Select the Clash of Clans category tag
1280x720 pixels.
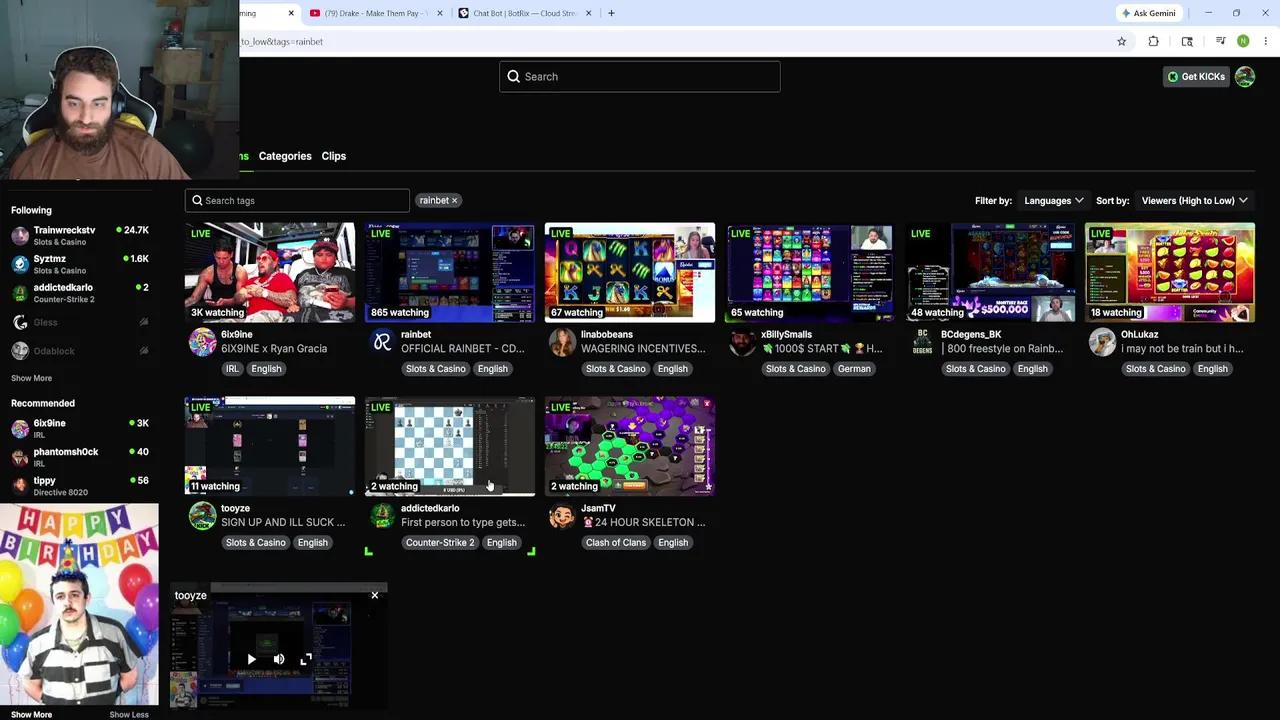coord(616,543)
